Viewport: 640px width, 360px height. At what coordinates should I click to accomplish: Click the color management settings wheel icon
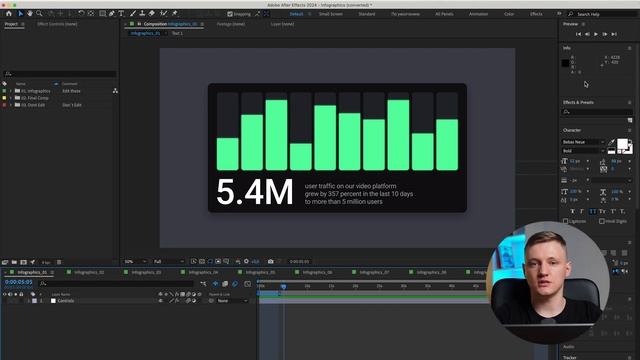coord(246,261)
